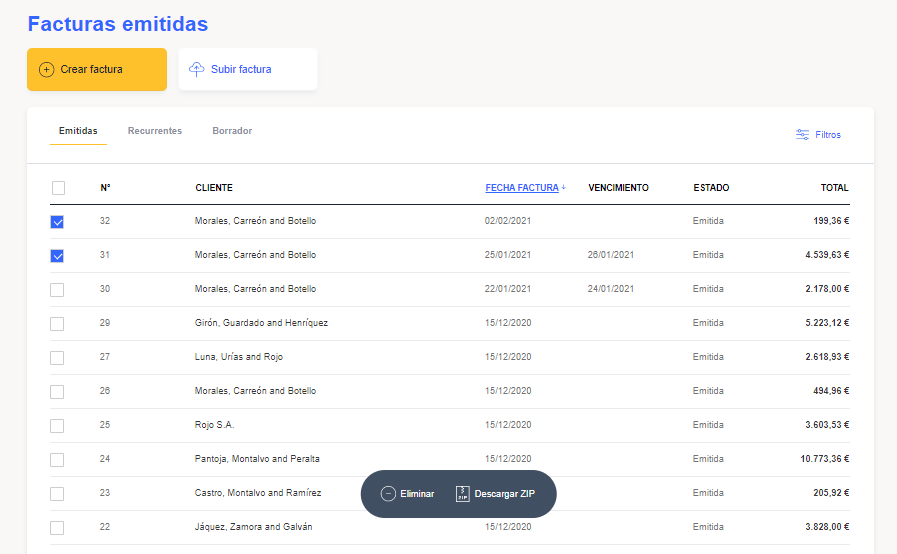Switch to the Emitidas tab
Screen dimensions: 897x554
click(x=78, y=131)
